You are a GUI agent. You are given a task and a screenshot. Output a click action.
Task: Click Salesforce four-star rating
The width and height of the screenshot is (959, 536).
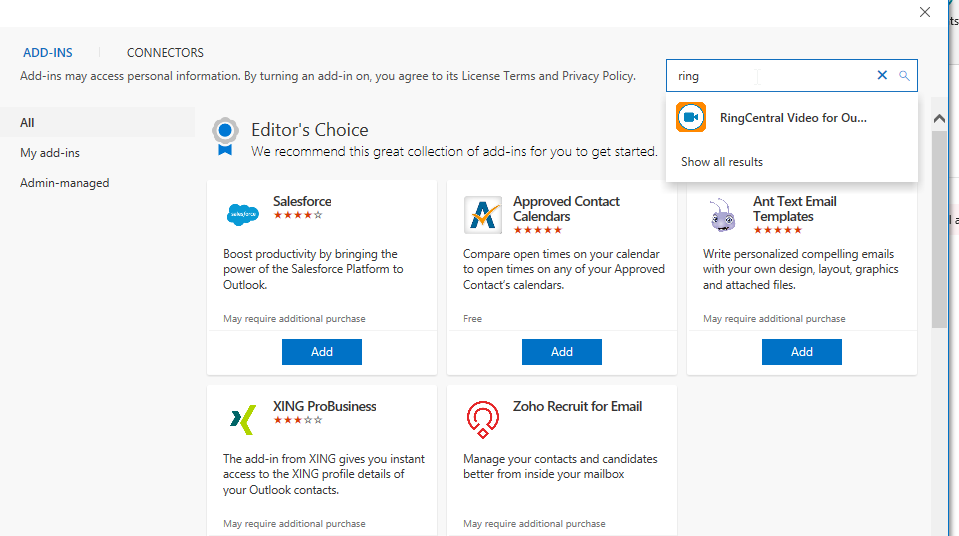click(x=298, y=215)
